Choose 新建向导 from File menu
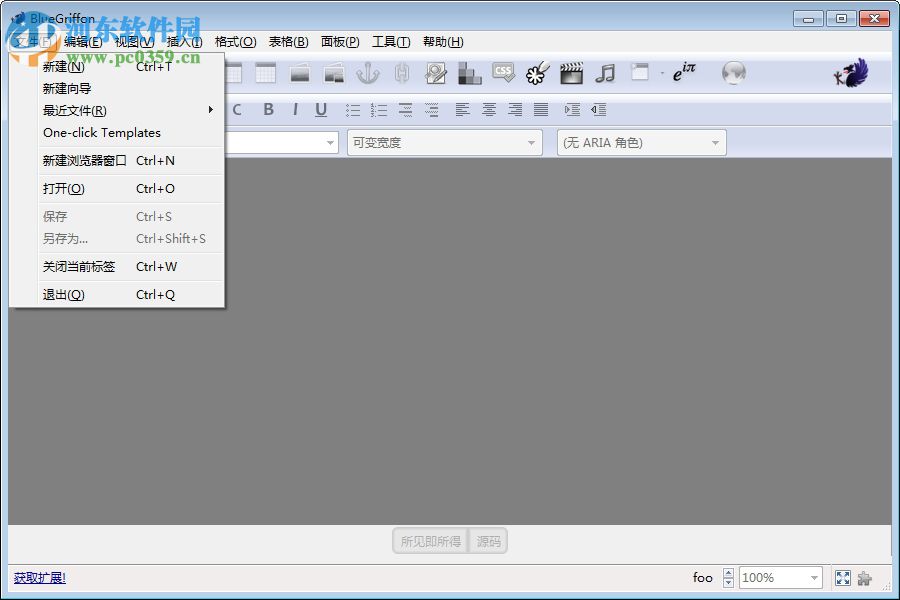The image size is (900, 600). 130,88
